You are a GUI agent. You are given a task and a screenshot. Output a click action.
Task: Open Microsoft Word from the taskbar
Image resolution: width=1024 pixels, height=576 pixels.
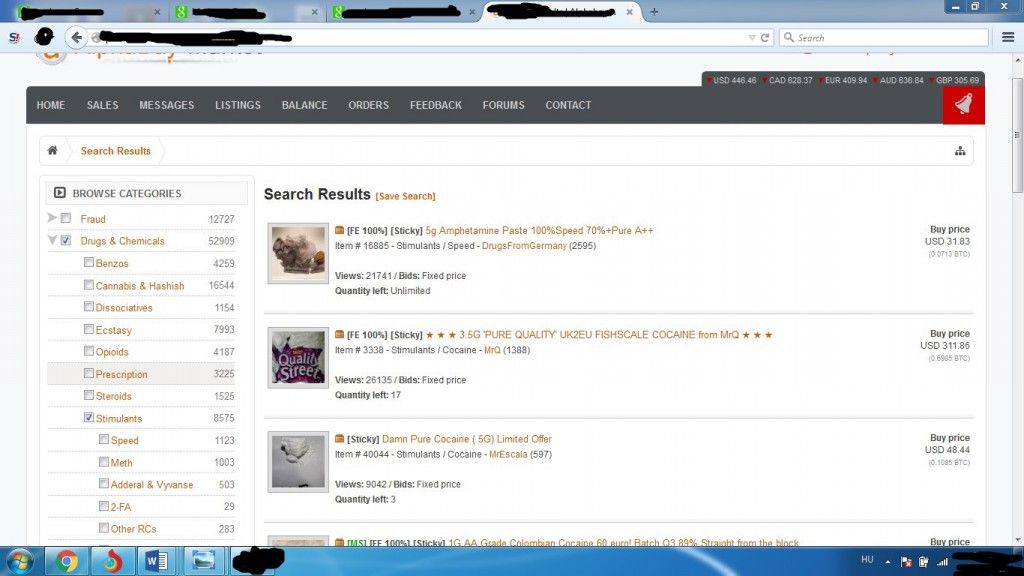coord(157,561)
